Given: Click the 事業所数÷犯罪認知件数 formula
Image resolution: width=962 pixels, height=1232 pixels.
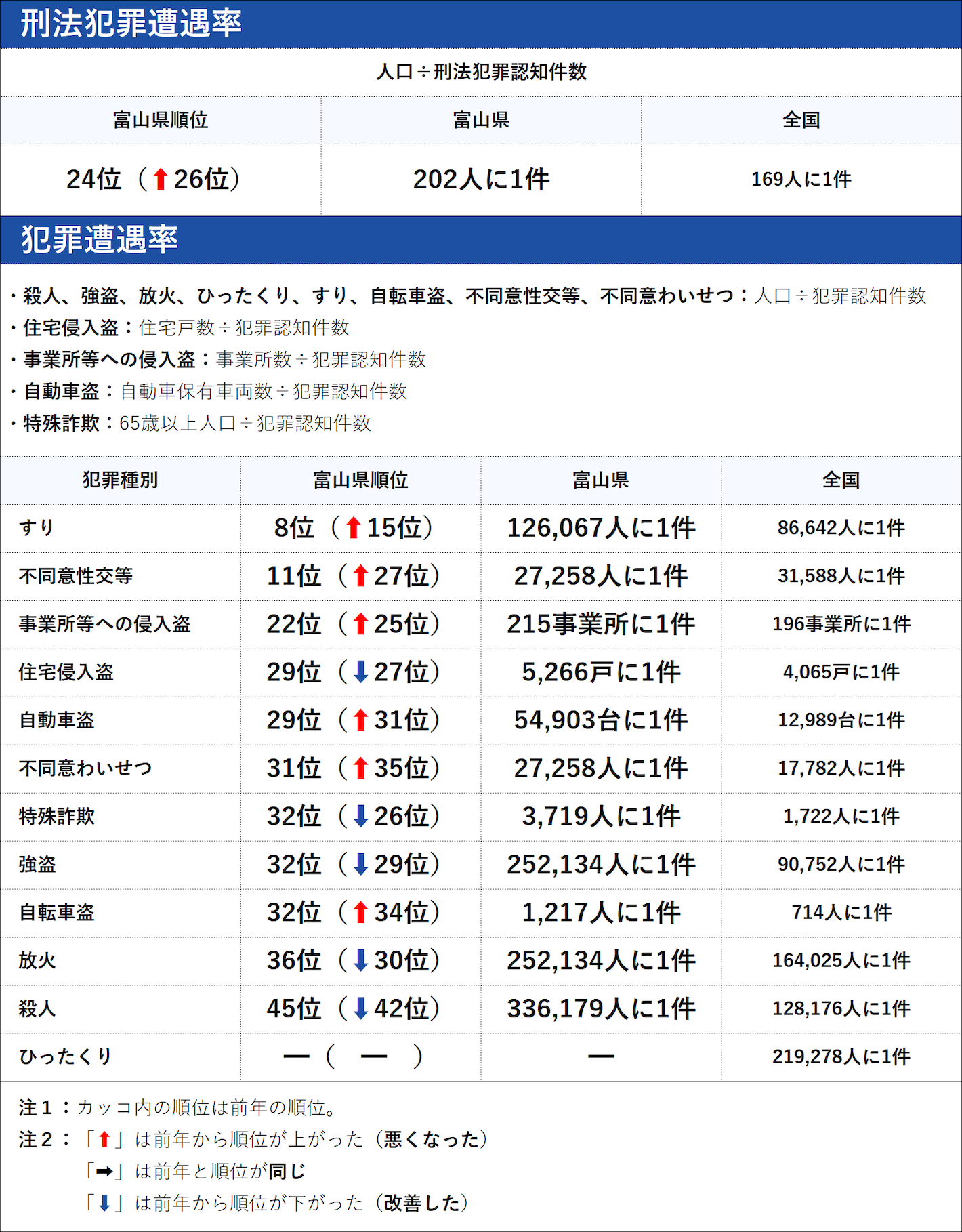Looking at the screenshot, I should [x=321, y=360].
